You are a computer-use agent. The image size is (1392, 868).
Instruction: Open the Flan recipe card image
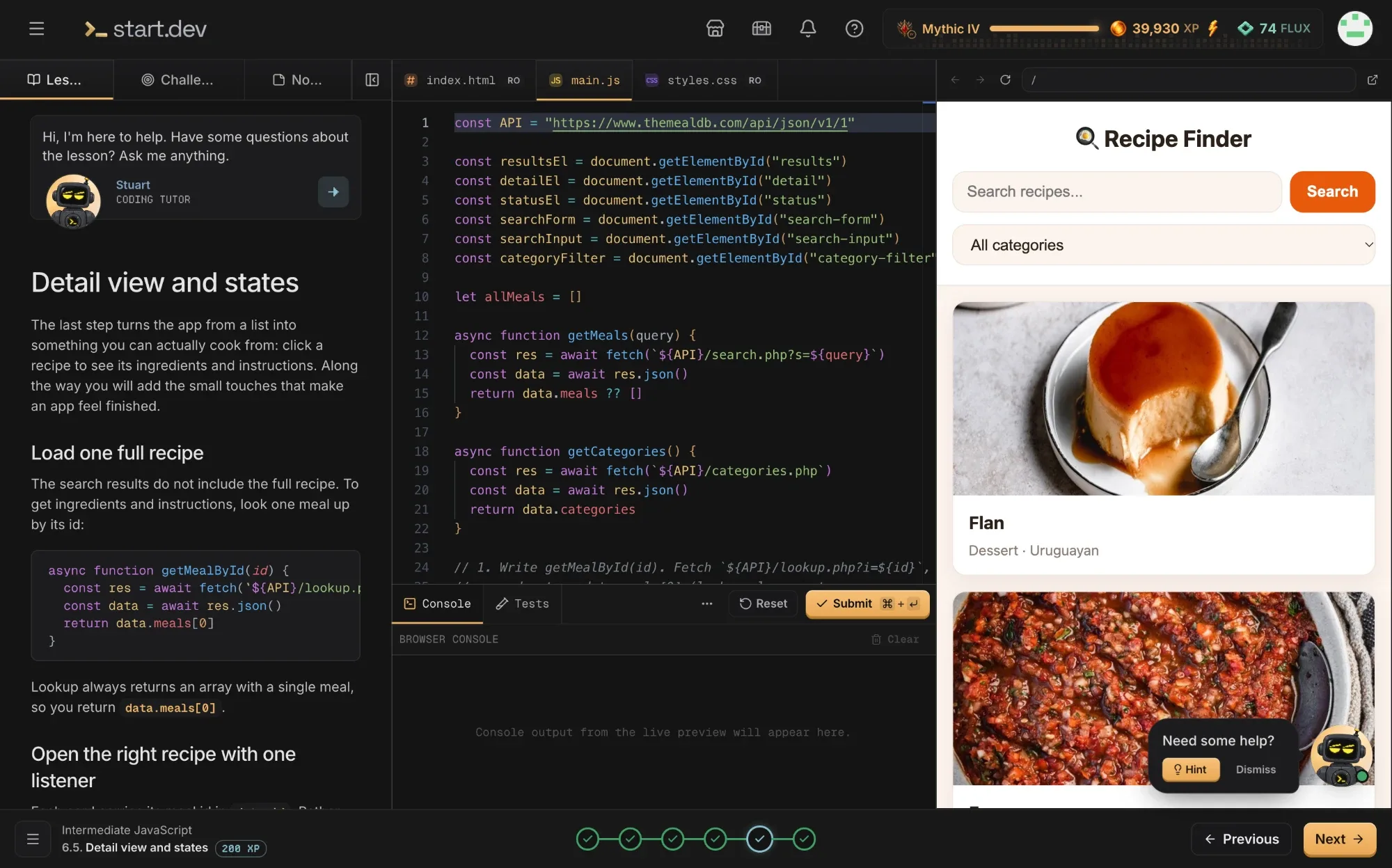click(1163, 398)
